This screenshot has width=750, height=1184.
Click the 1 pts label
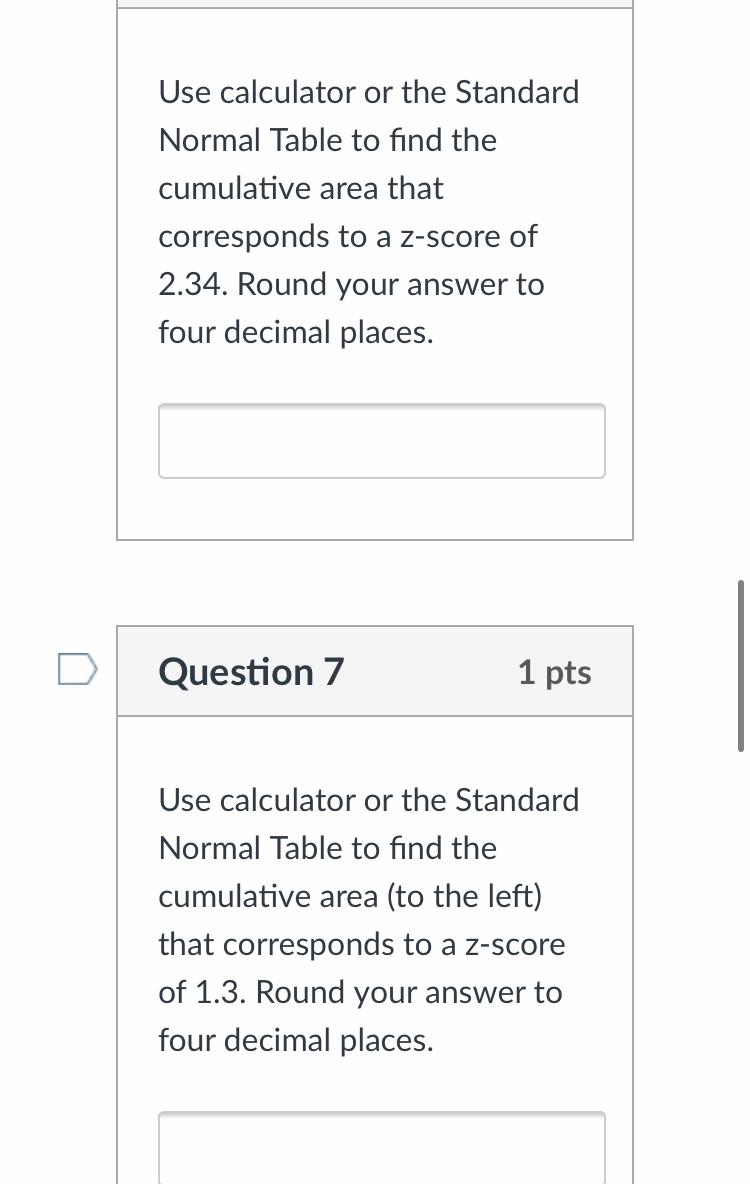click(x=554, y=673)
